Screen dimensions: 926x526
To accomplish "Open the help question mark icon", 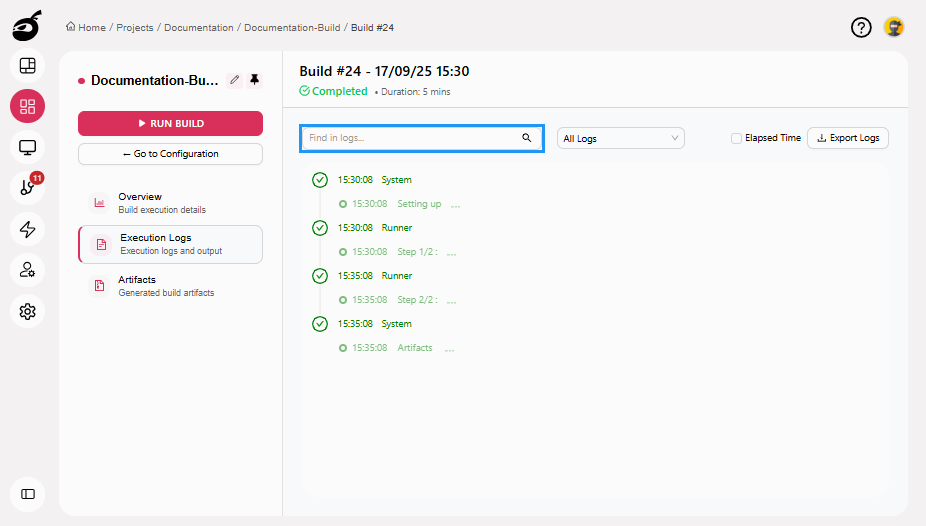I will tap(861, 27).
